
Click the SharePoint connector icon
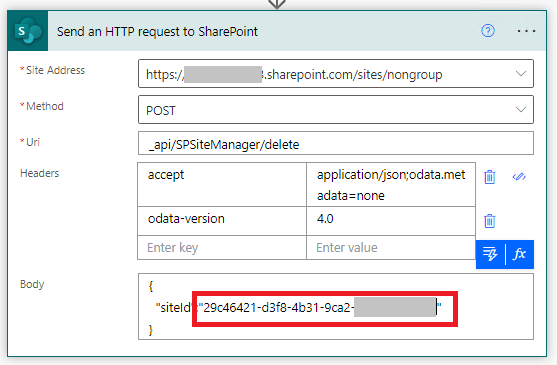[28, 31]
